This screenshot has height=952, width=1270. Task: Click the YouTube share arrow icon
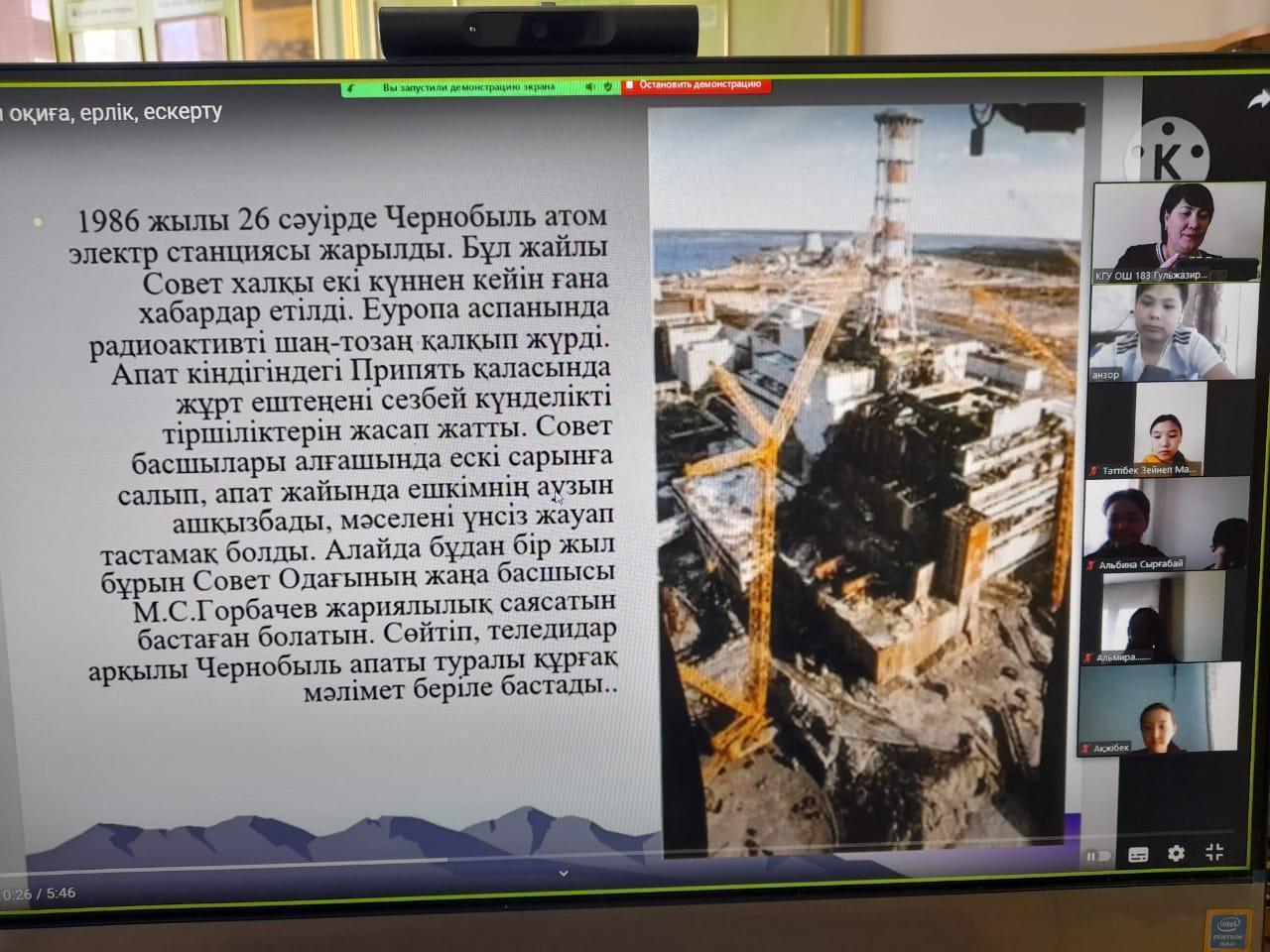1258,99
